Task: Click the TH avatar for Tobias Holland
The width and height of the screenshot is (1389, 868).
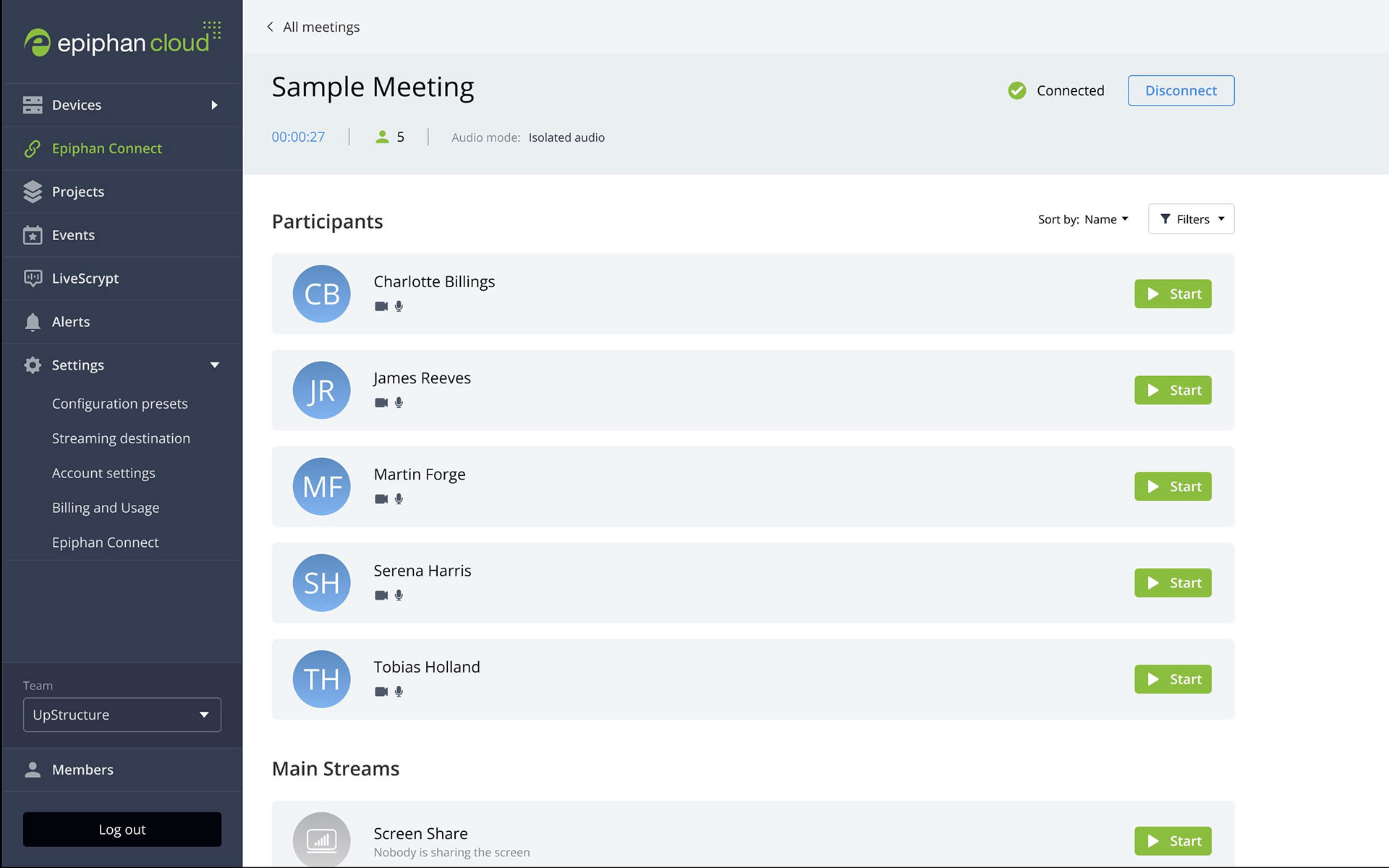Action: [x=321, y=678]
